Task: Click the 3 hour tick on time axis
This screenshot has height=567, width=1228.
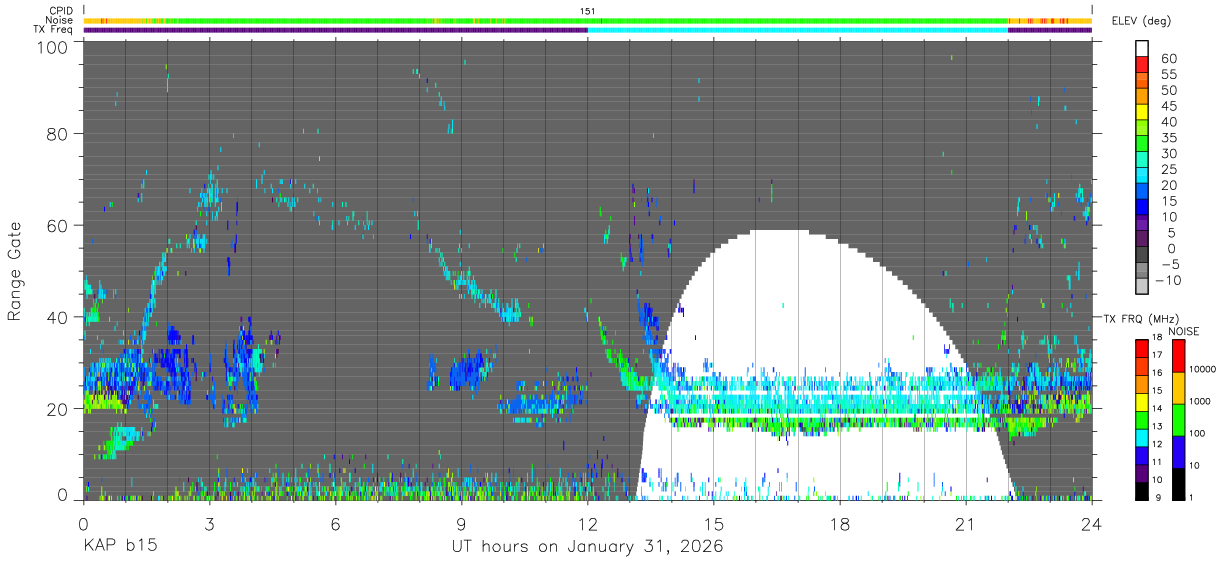Action: (209, 524)
